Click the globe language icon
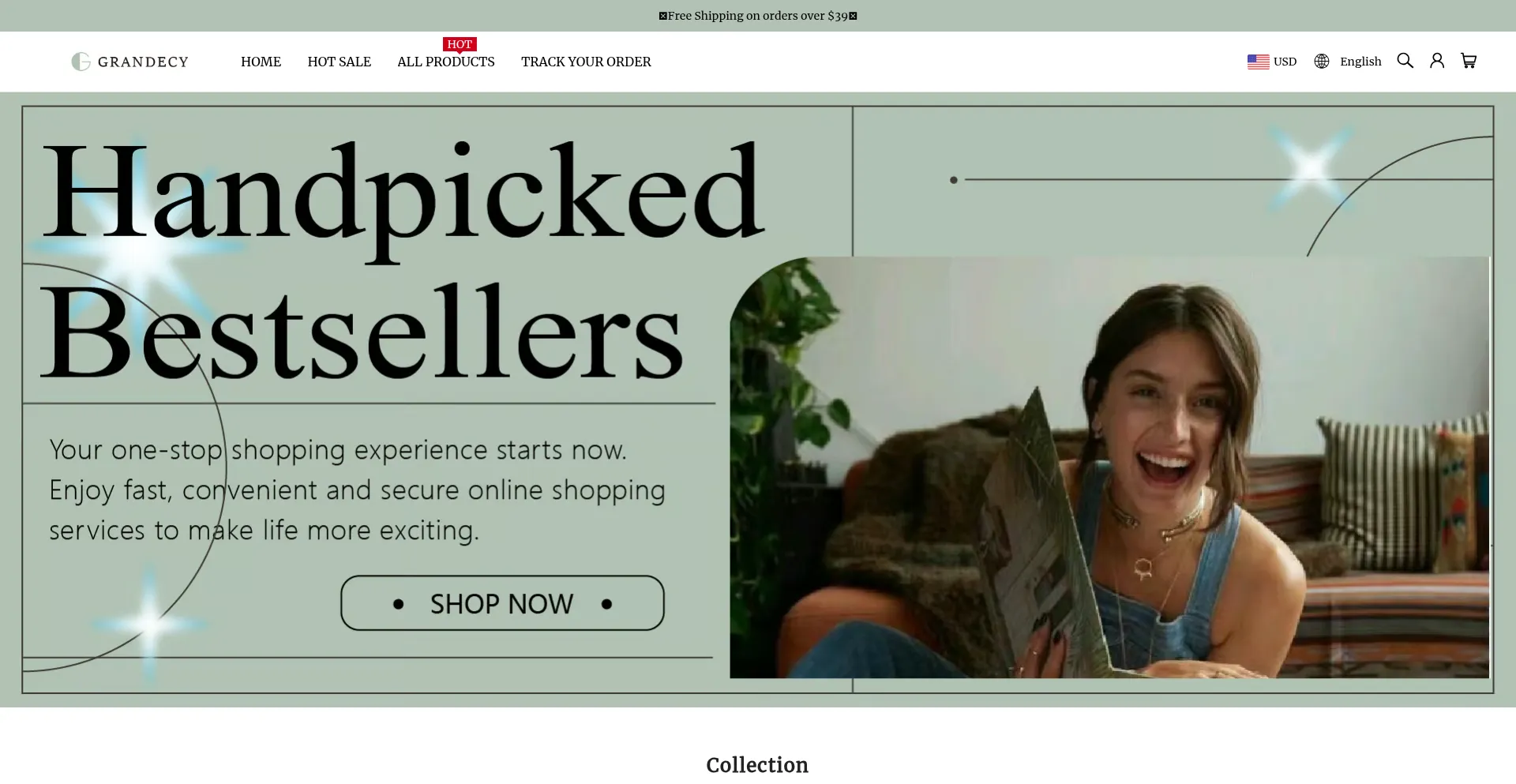This screenshot has width=1516, height=784. [1322, 62]
